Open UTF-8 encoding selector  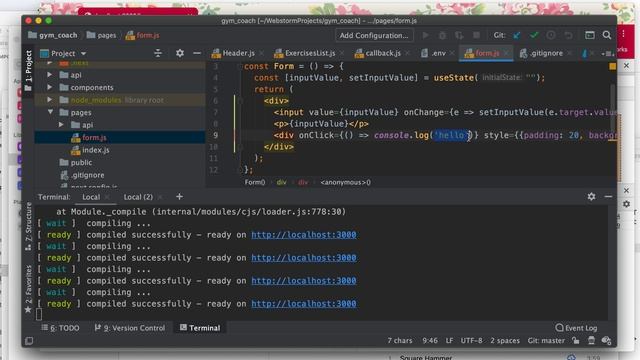pyautogui.click(x=471, y=340)
